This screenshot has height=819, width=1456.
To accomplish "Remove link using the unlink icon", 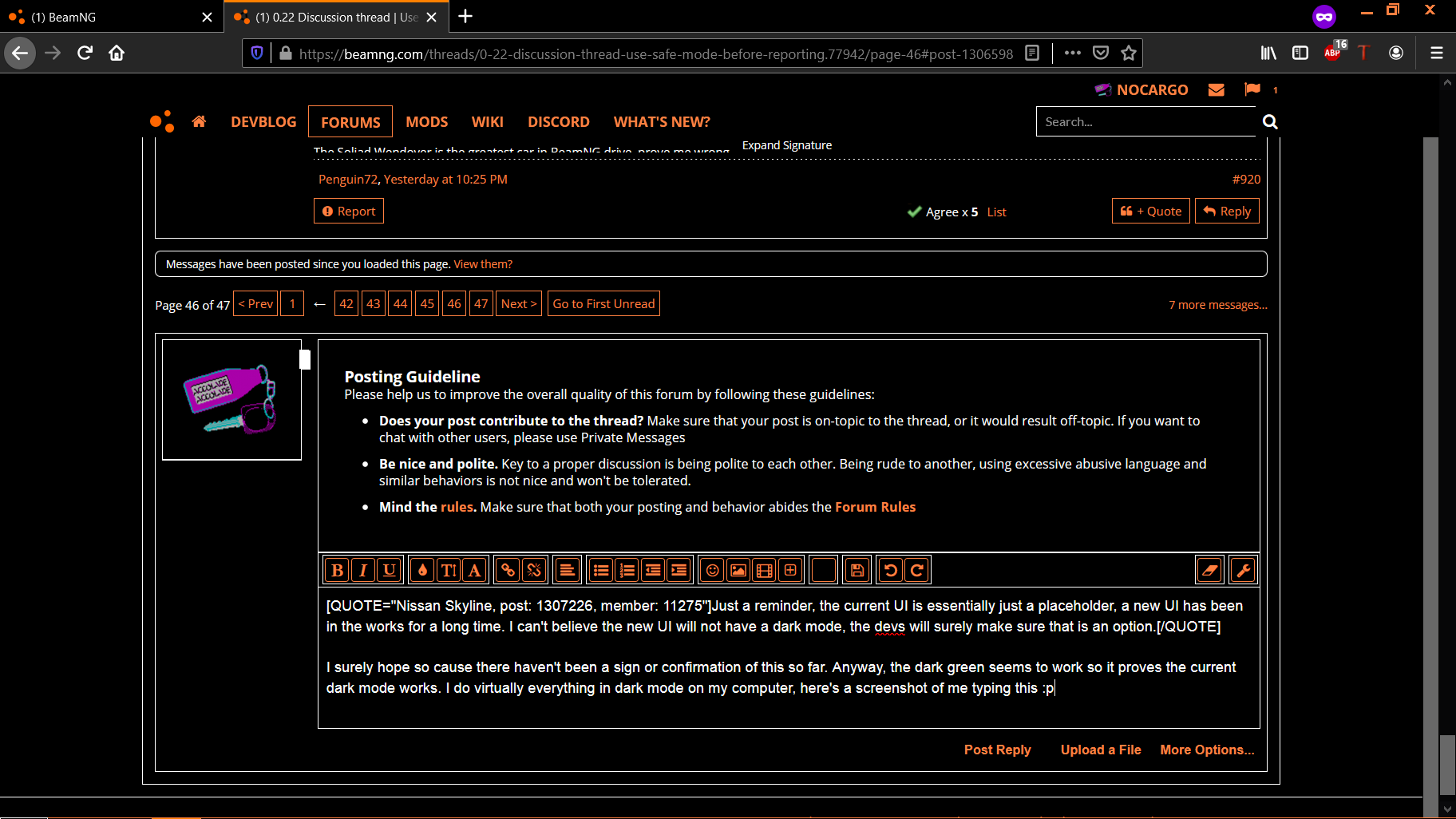I will click(x=534, y=570).
